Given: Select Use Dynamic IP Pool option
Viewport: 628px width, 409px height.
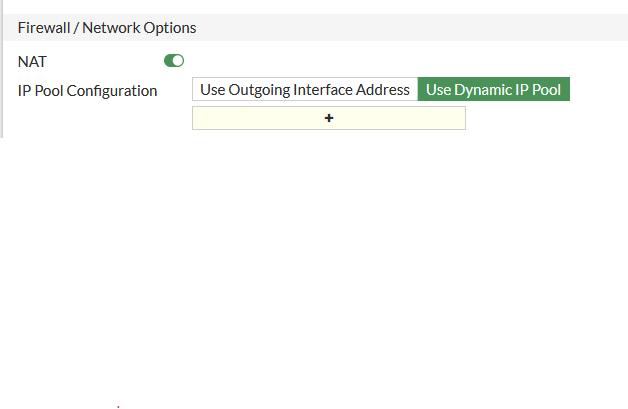Looking at the screenshot, I should (494, 90).
